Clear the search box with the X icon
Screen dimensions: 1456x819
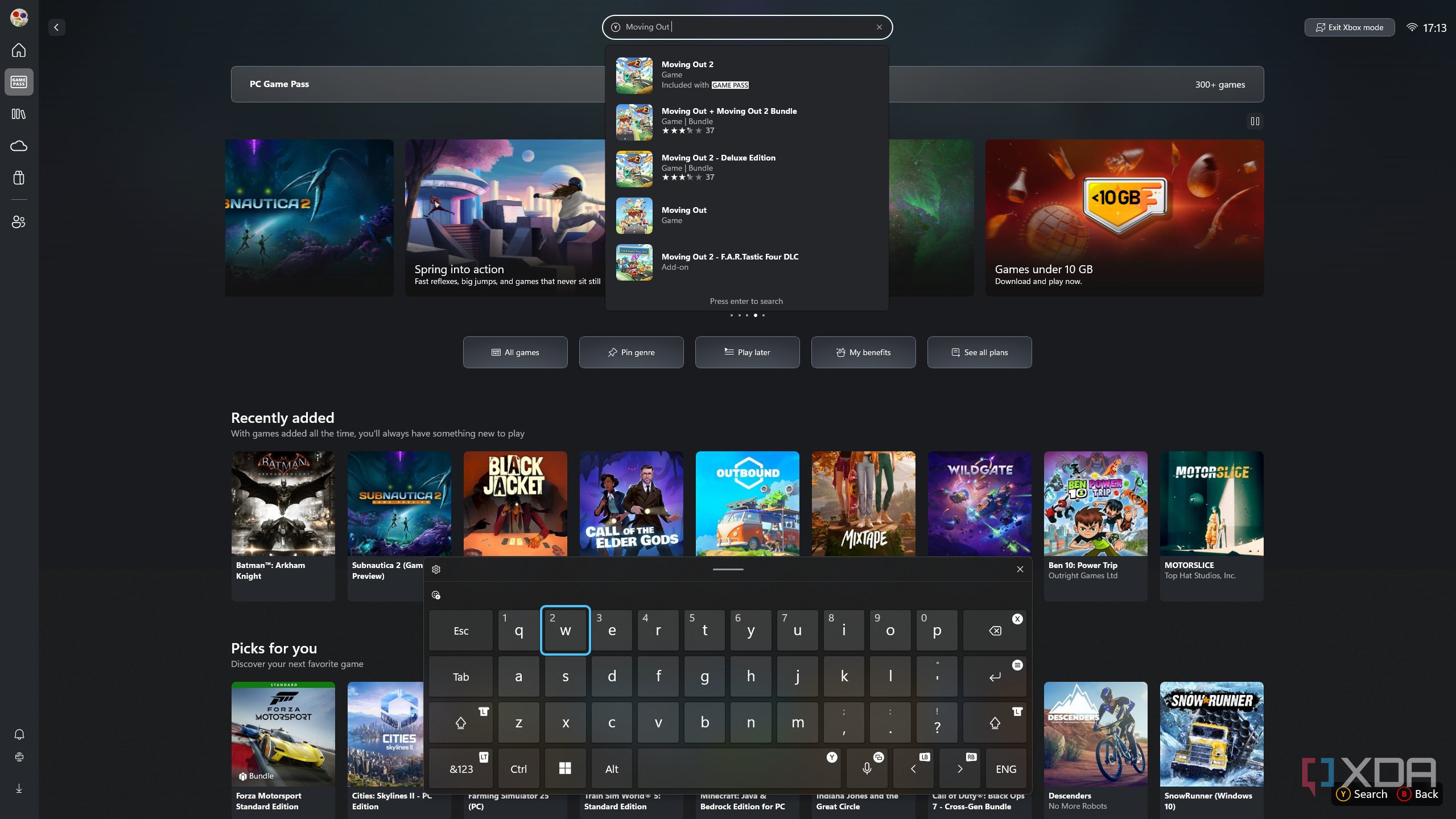click(x=879, y=27)
